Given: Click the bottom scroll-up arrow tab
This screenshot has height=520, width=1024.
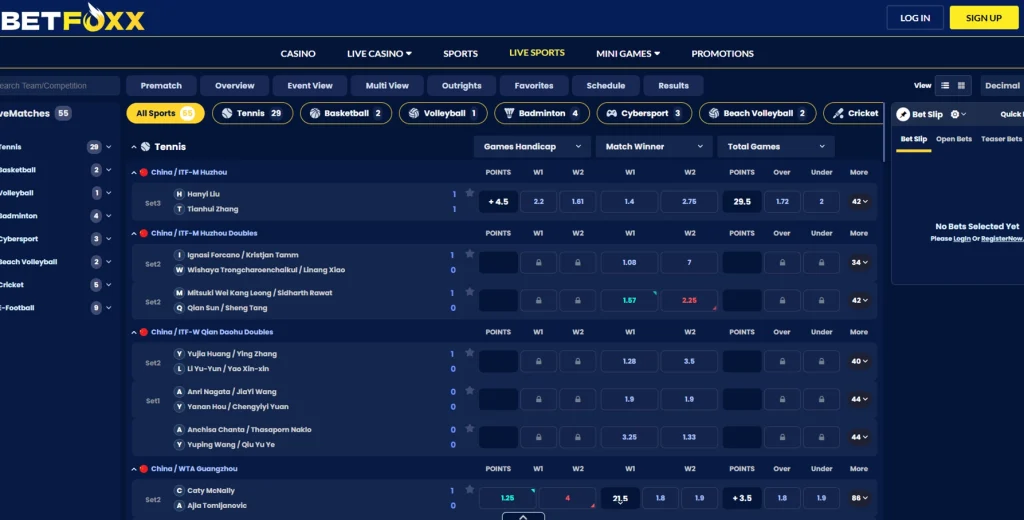Looking at the screenshot, I should [x=523, y=516].
